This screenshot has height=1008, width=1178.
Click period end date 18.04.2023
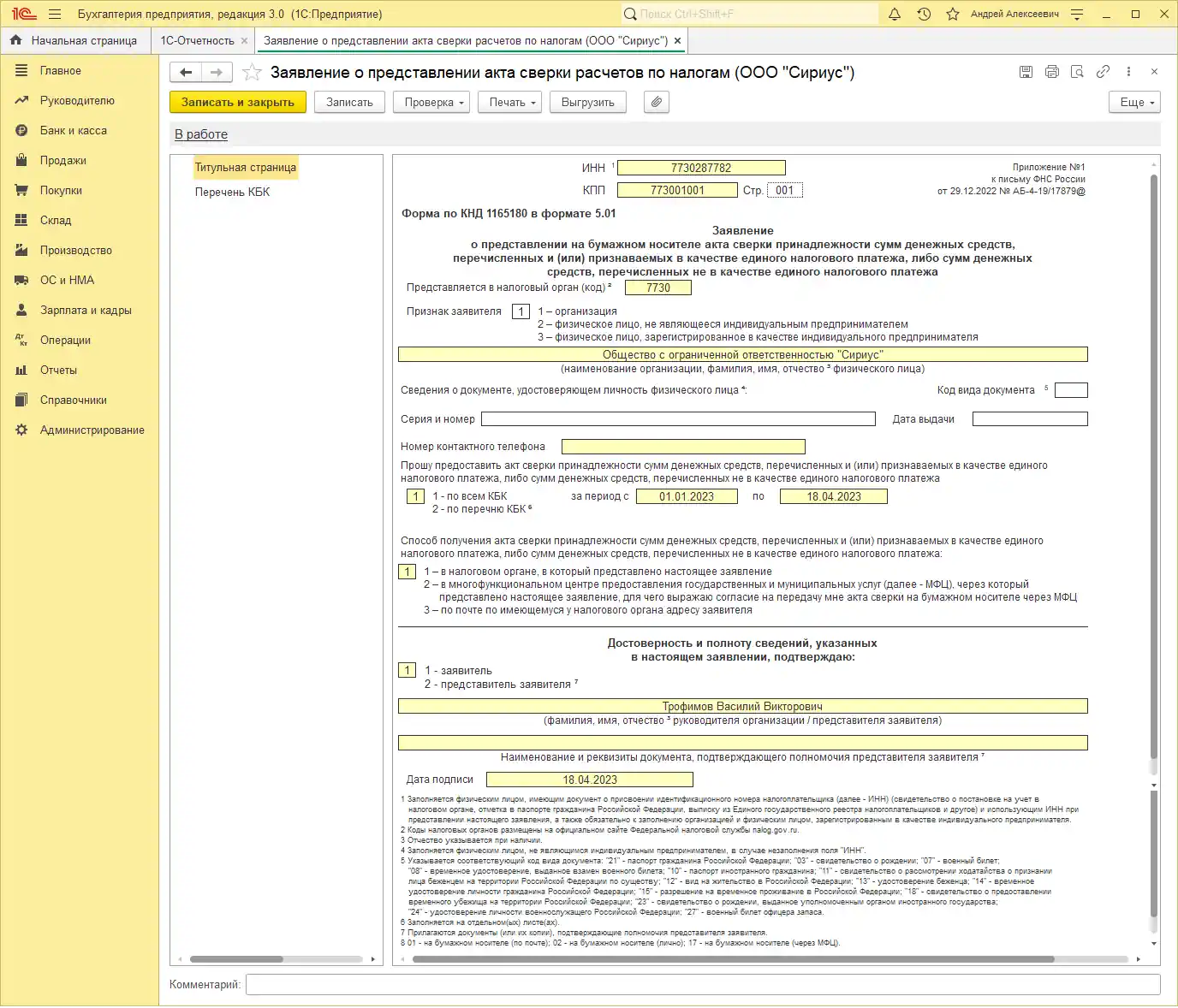834,496
